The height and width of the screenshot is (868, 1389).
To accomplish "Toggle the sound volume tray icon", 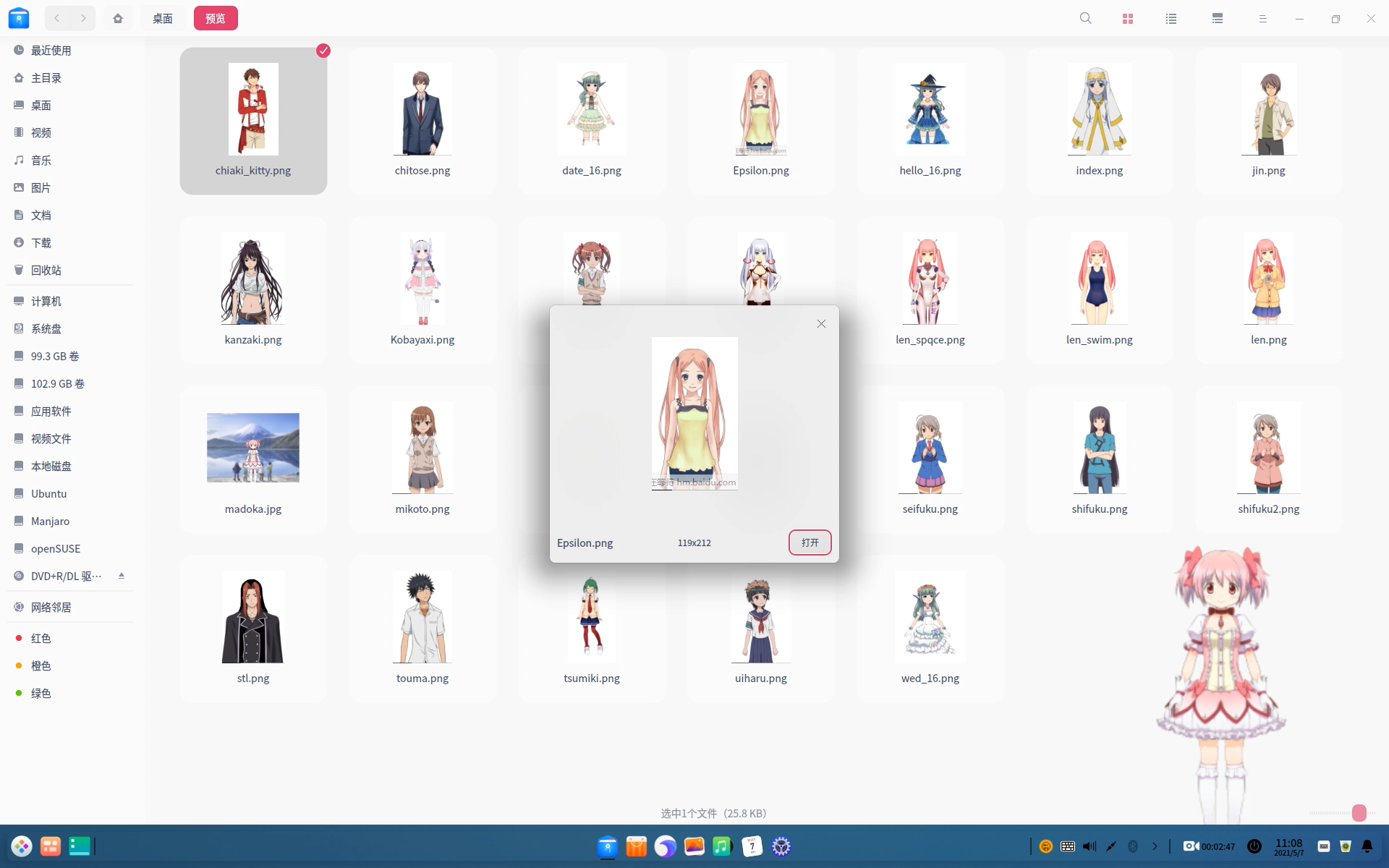I will click(x=1089, y=846).
